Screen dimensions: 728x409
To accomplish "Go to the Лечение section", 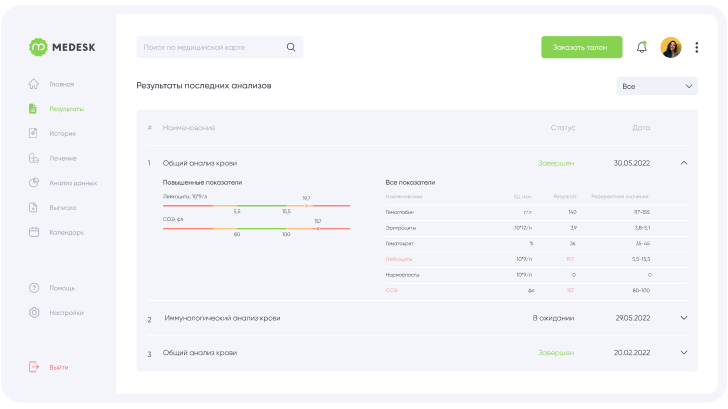I will tap(63, 158).
